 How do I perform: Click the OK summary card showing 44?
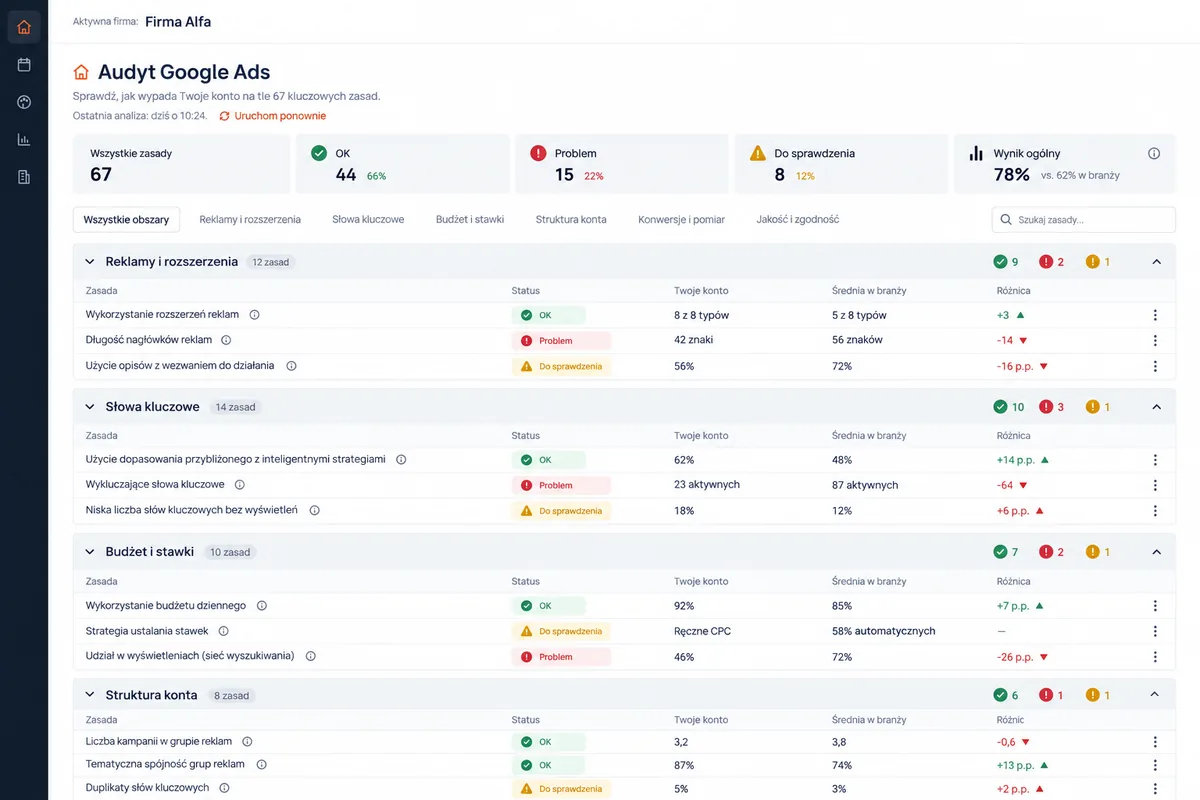click(x=402, y=164)
